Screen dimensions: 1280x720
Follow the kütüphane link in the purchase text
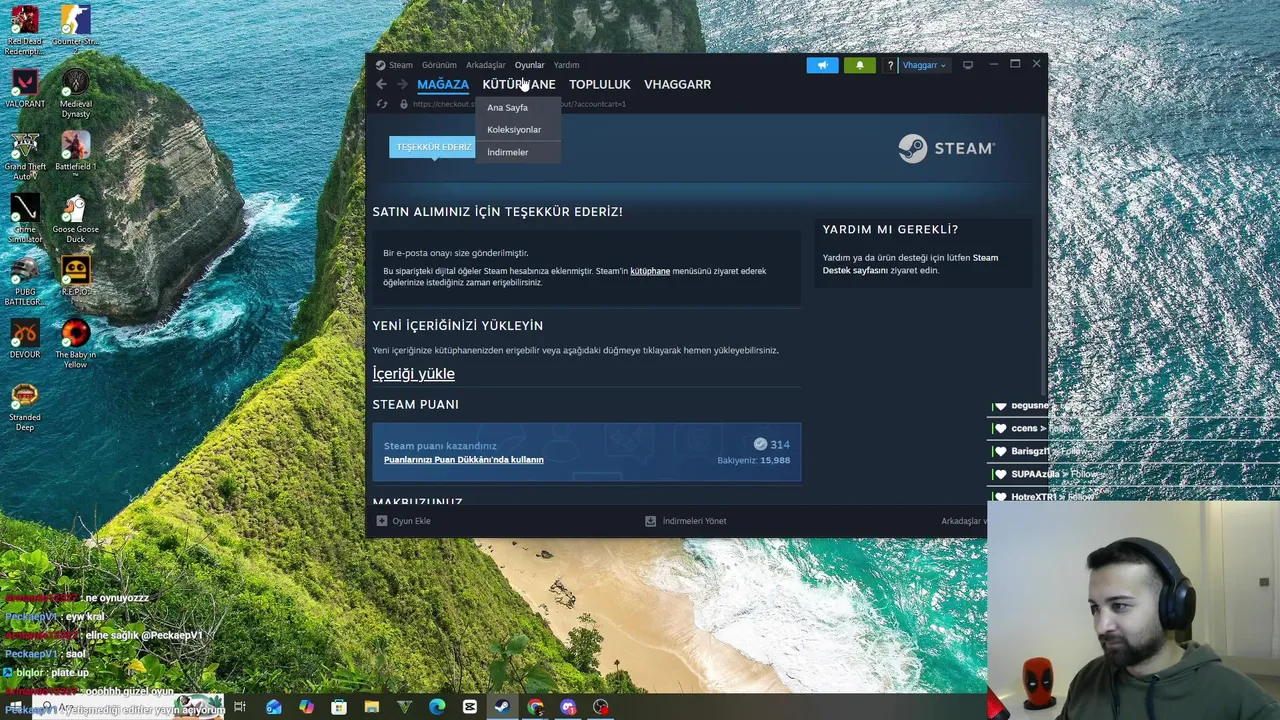(650, 271)
